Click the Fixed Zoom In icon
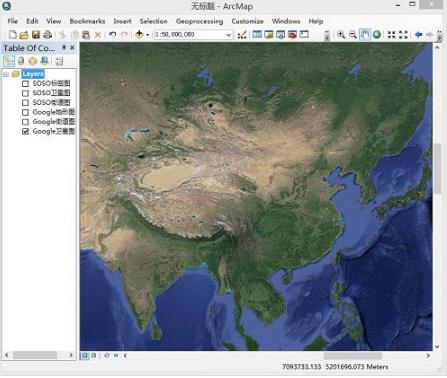The image size is (447, 378). pyautogui.click(x=391, y=34)
